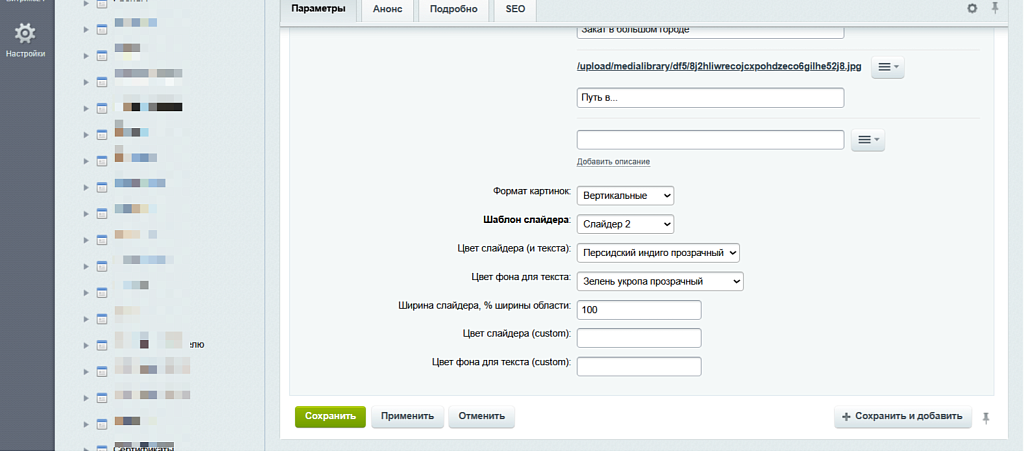Viewport: 1024px width, 455px height.
Task: Expand the tree item ending with "елю"
Action: coord(86,344)
